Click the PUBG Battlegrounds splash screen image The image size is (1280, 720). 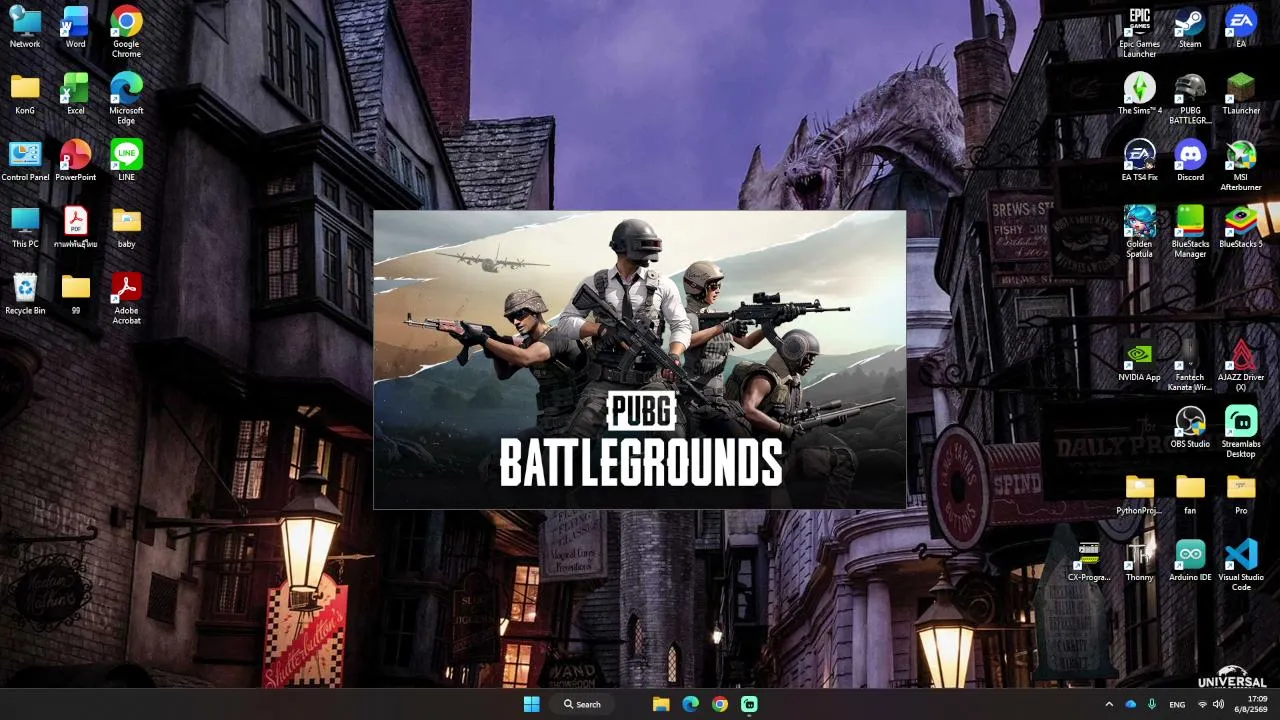click(x=640, y=360)
